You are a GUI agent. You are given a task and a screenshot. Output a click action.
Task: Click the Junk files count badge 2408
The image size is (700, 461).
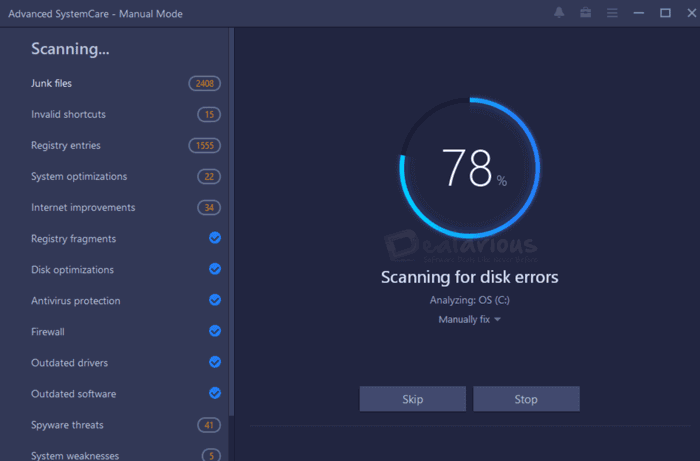coord(204,83)
